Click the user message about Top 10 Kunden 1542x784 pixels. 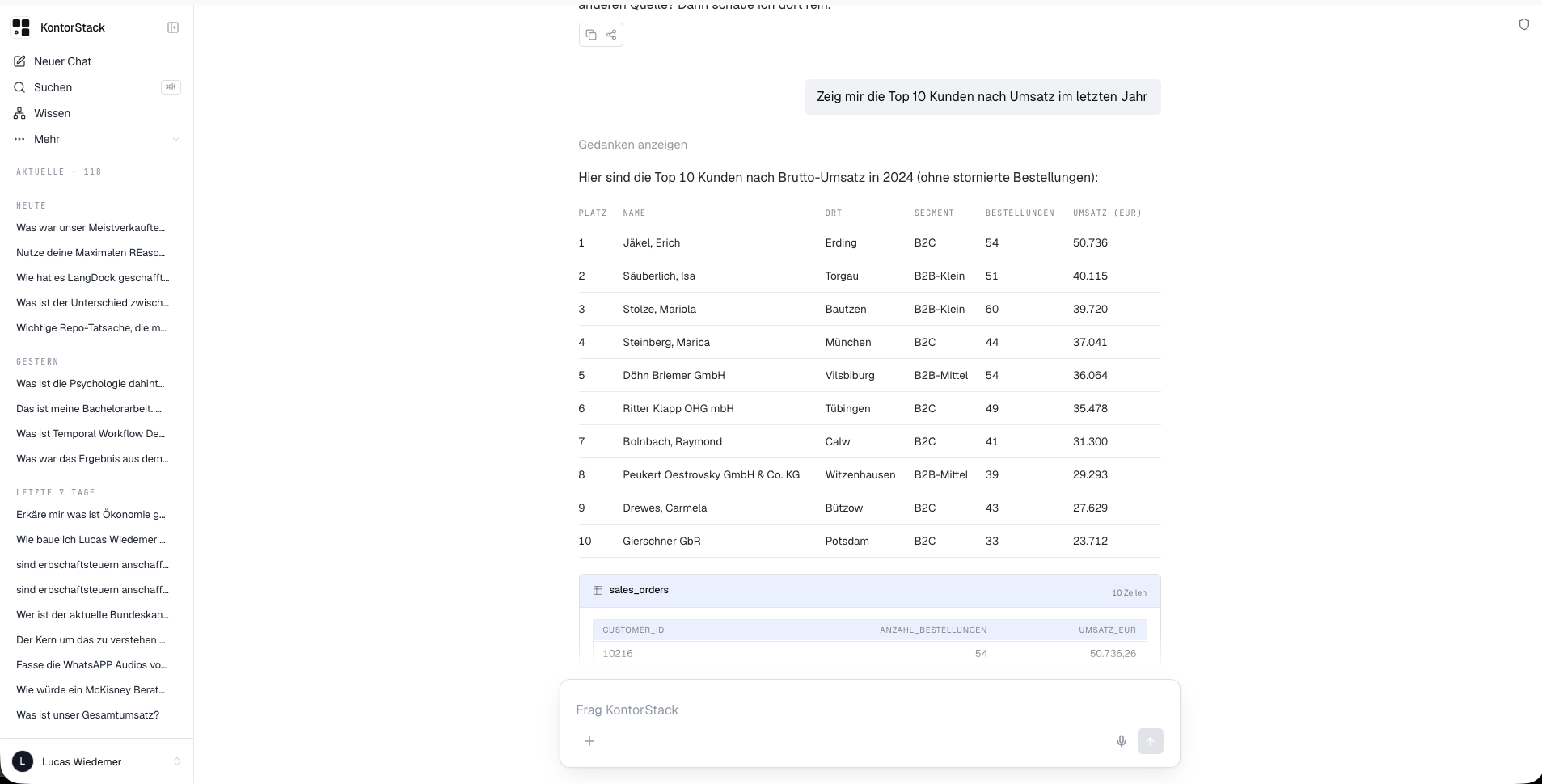pos(982,97)
